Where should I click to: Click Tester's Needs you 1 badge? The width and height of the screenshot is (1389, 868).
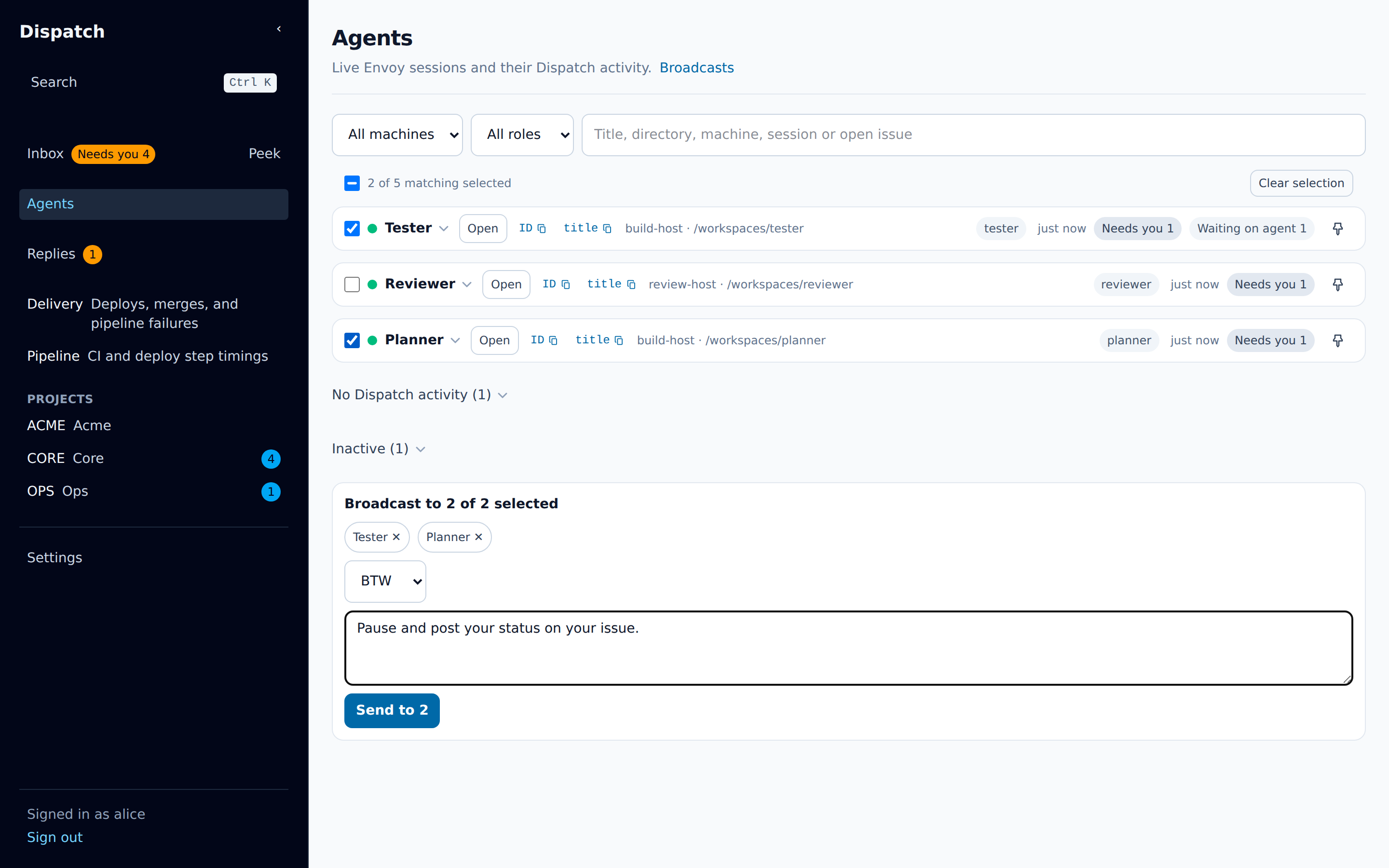(x=1138, y=229)
